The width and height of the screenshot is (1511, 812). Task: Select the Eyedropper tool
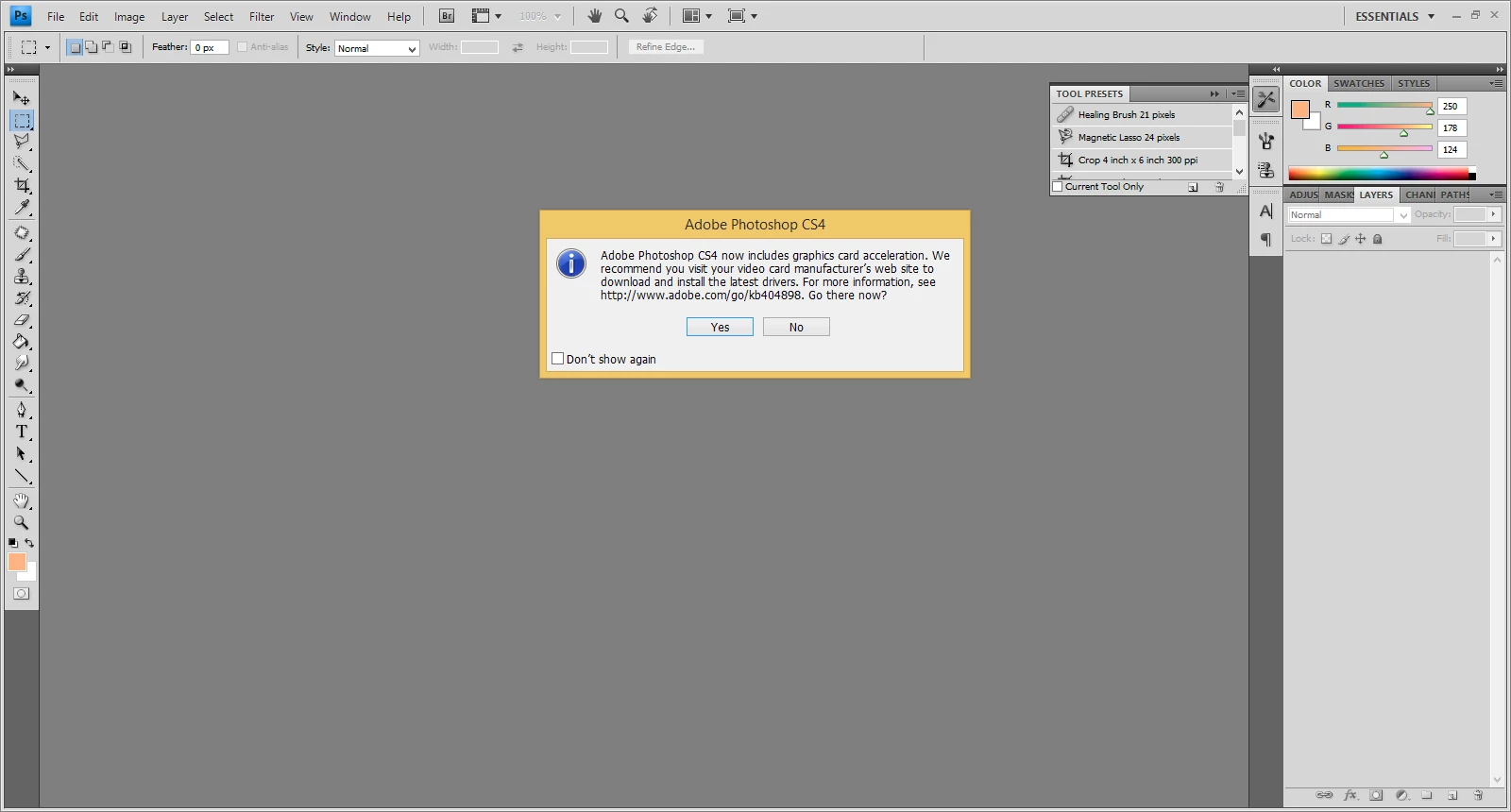(x=22, y=208)
